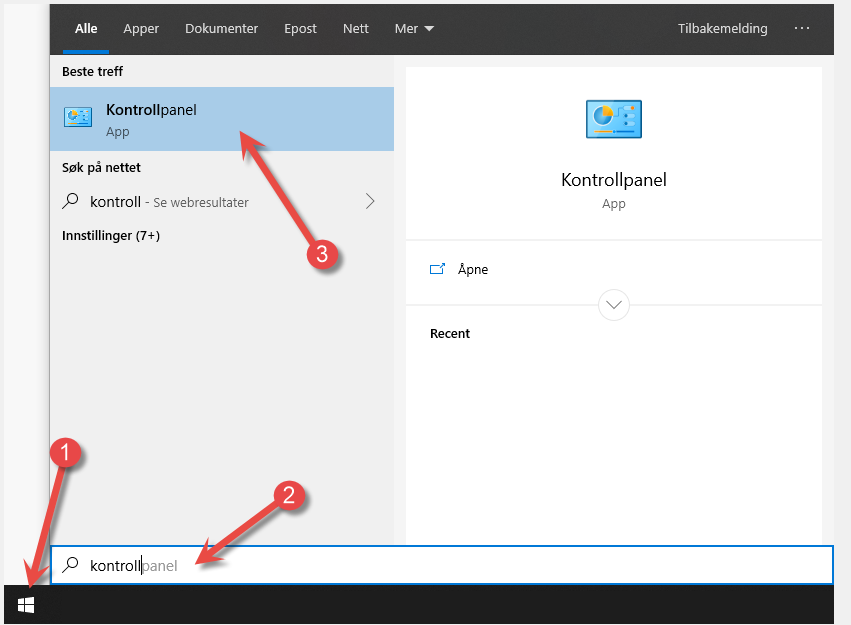Click the Tilbakemelding button

[722, 28]
